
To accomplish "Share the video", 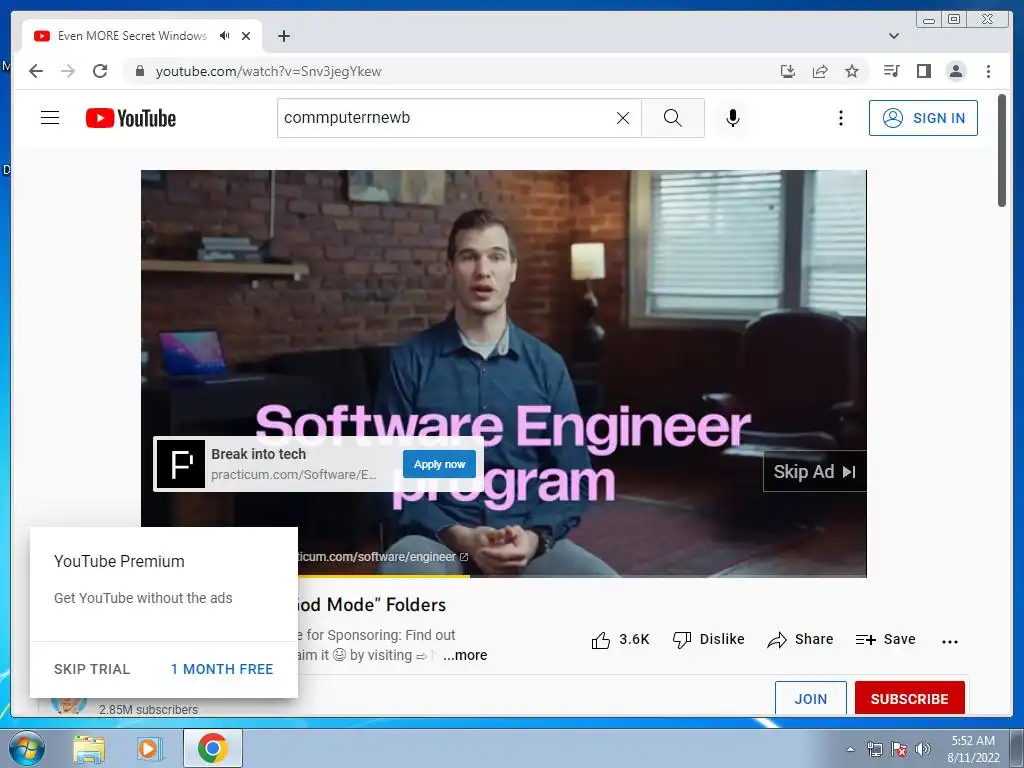I will [801, 640].
